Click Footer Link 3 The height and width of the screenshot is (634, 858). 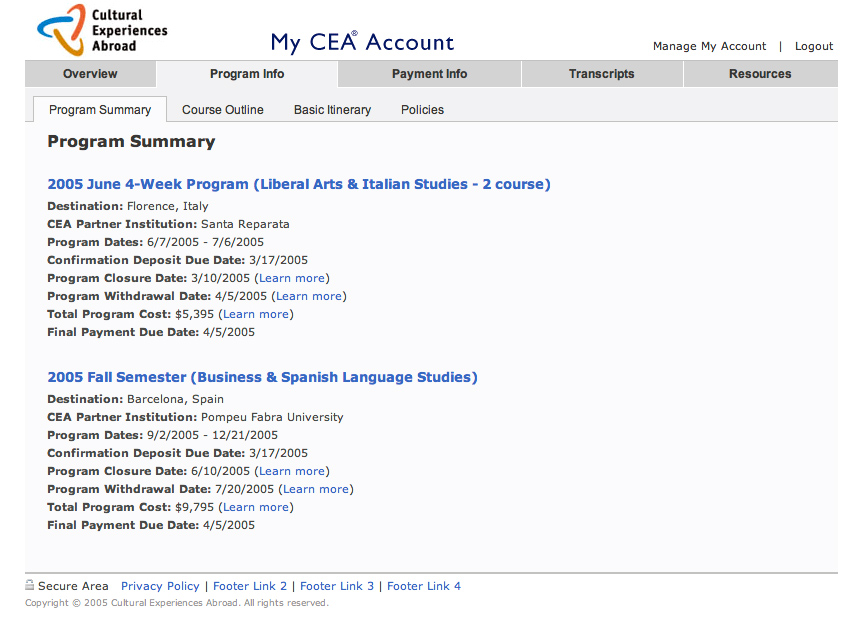coord(337,586)
